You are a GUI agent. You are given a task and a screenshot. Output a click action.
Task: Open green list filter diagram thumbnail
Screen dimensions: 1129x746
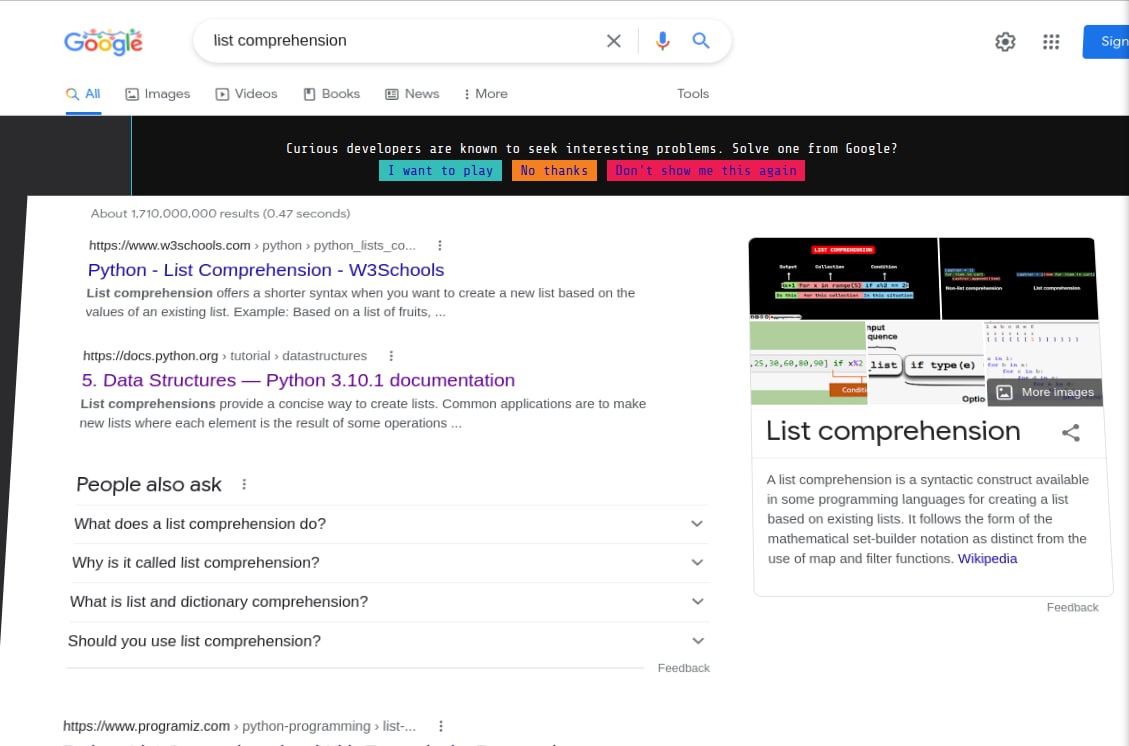coord(807,364)
